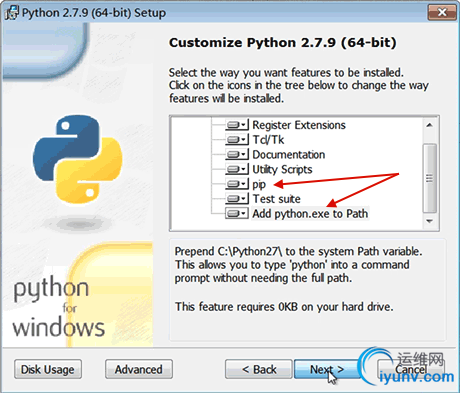Select the Tcl/Tk tree item
This screenshot has height=393, width=460.
coord(268,140)
